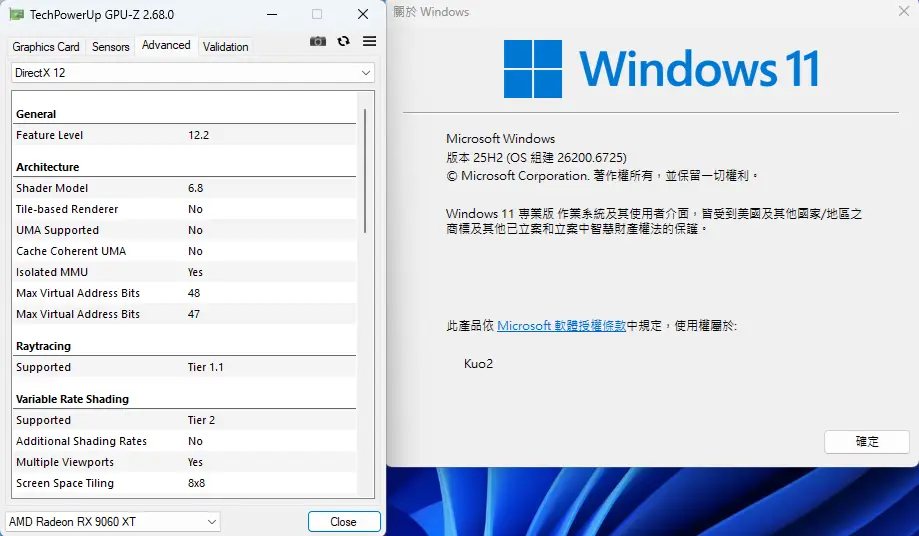Open the Sensors tab
This screenshot has height=536, width=919.
click(x=111, y=47)
